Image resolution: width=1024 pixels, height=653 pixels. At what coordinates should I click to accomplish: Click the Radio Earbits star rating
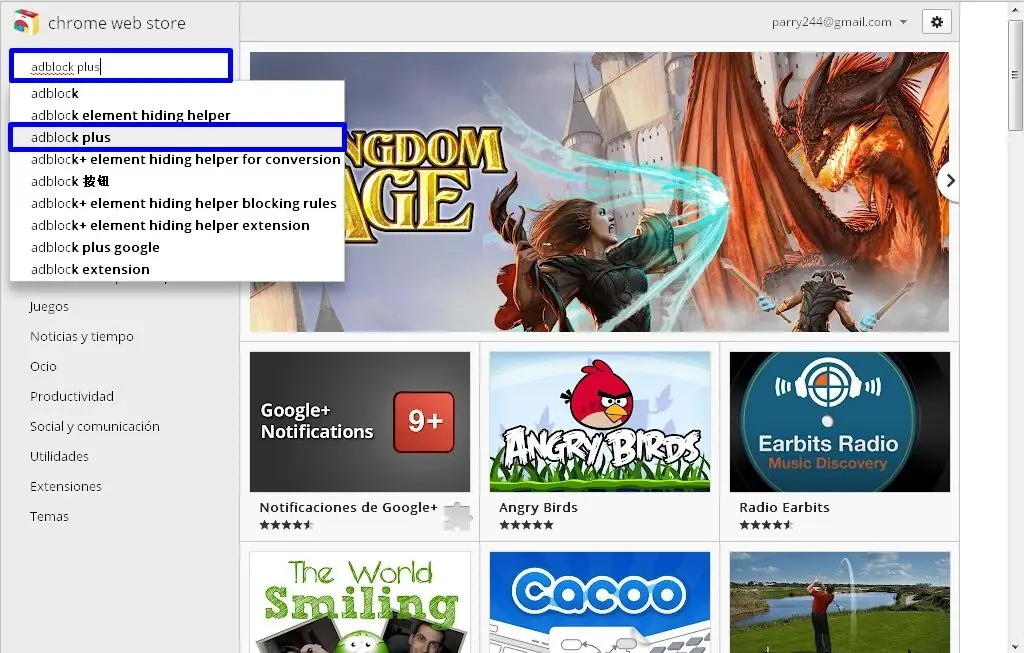[766, 524]
